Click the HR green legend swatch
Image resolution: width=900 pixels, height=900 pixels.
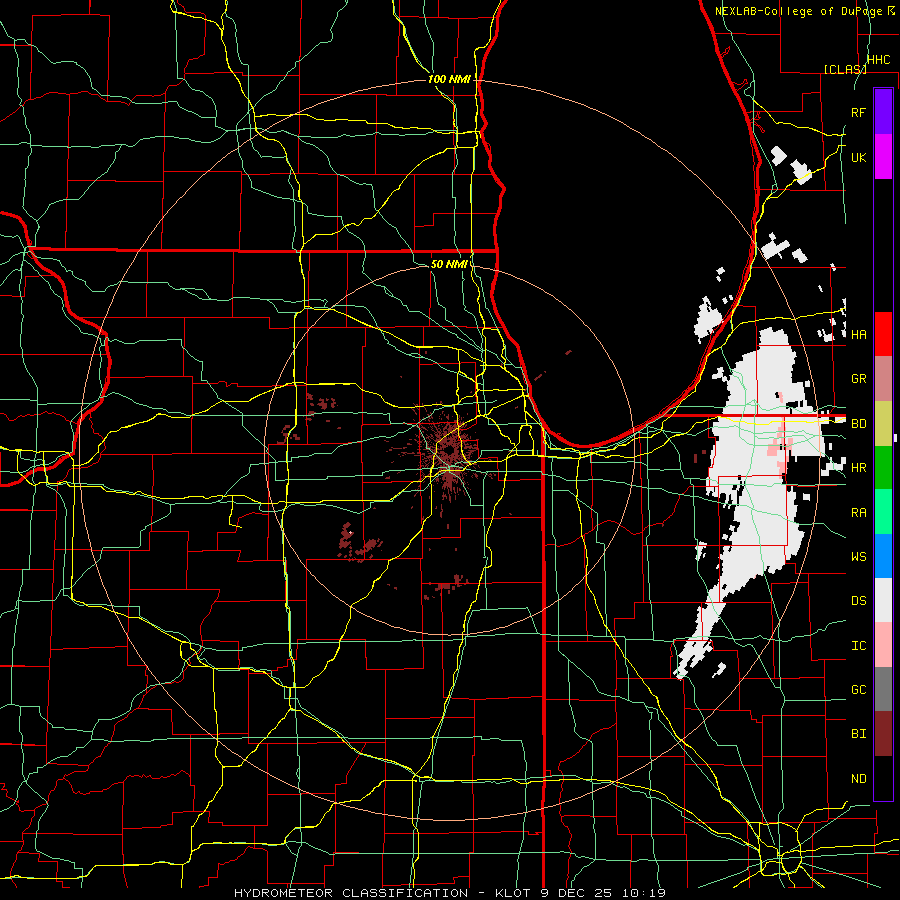pyautogui.click(x=883, y=468)
